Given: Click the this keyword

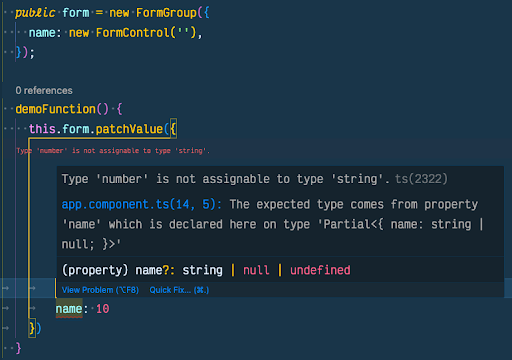Looking at the screenshot, I should coord(42,129).
